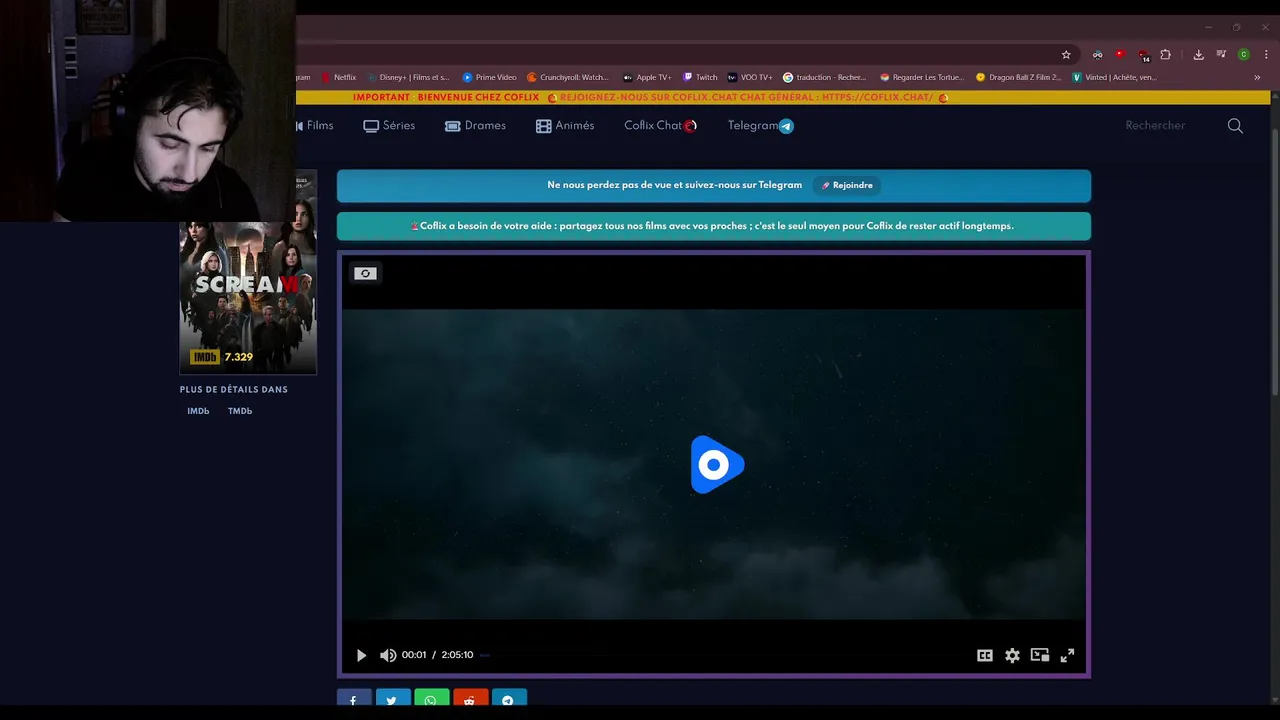The width and height of the screenshot is (1280, 720).
Task: Open the Netflix bookmark
Action: click(x=338, y=77)
